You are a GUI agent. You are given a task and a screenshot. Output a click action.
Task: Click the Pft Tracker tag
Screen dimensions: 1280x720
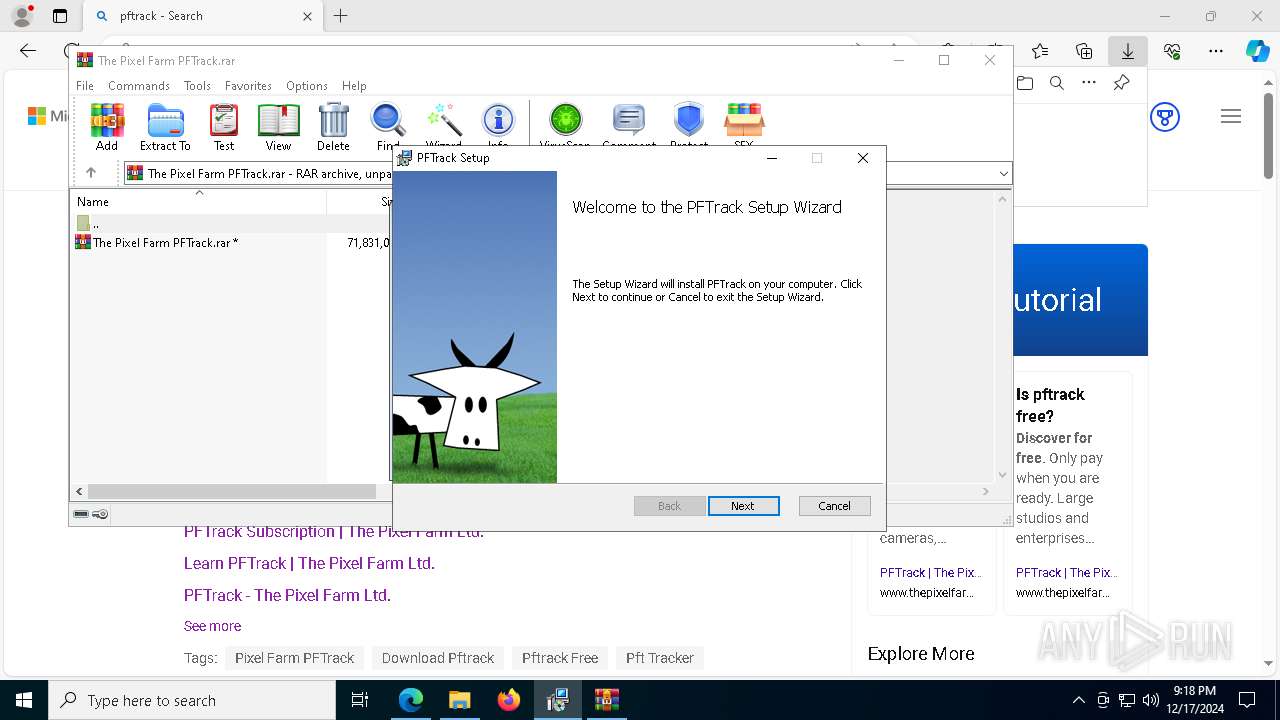(660, 658)
